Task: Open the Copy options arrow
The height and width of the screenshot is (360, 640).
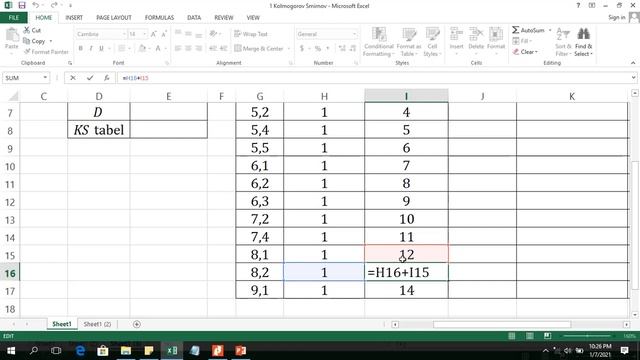Action: click(51, 41)
